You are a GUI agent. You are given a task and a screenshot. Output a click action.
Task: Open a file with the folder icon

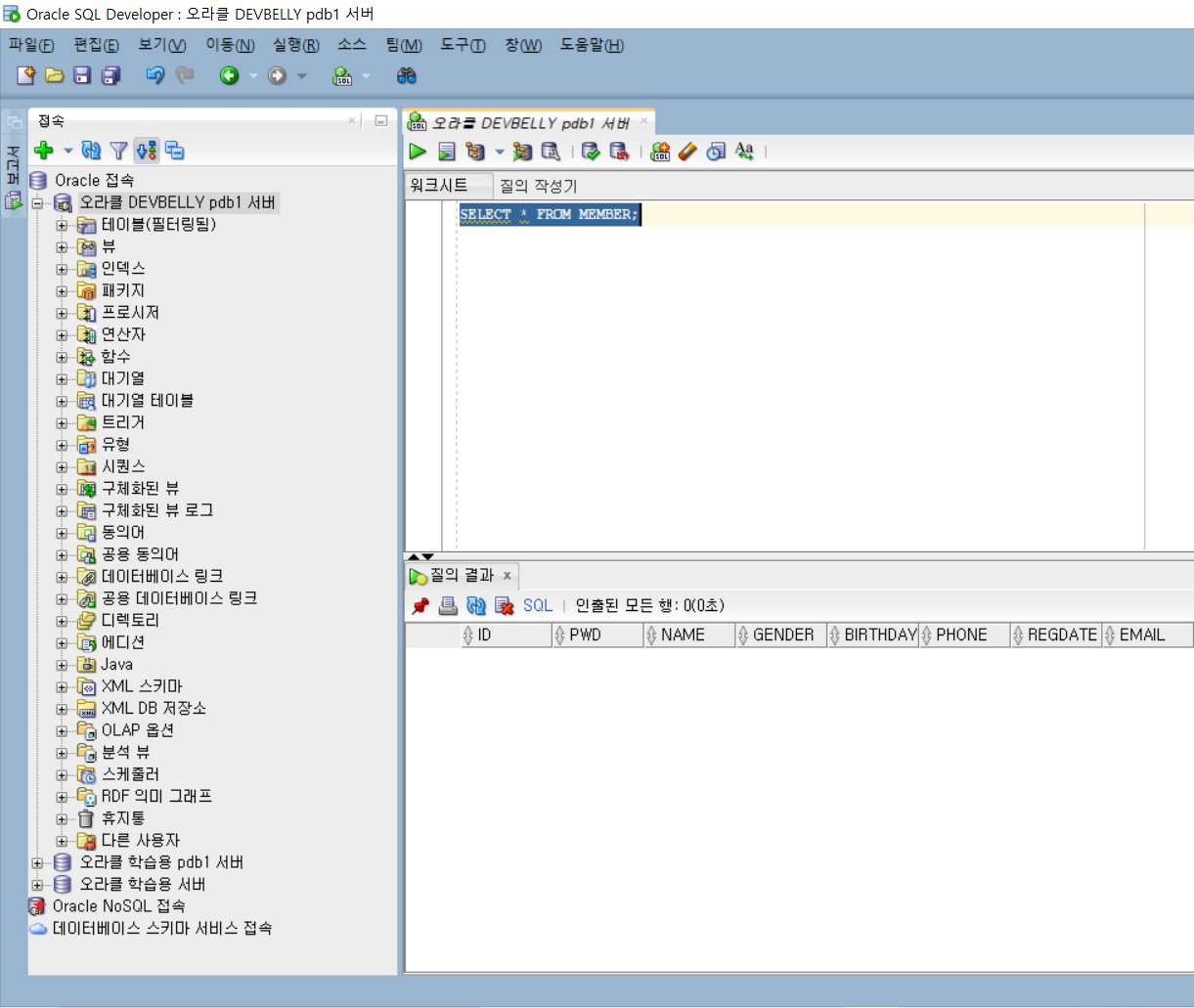pos(55,75)
